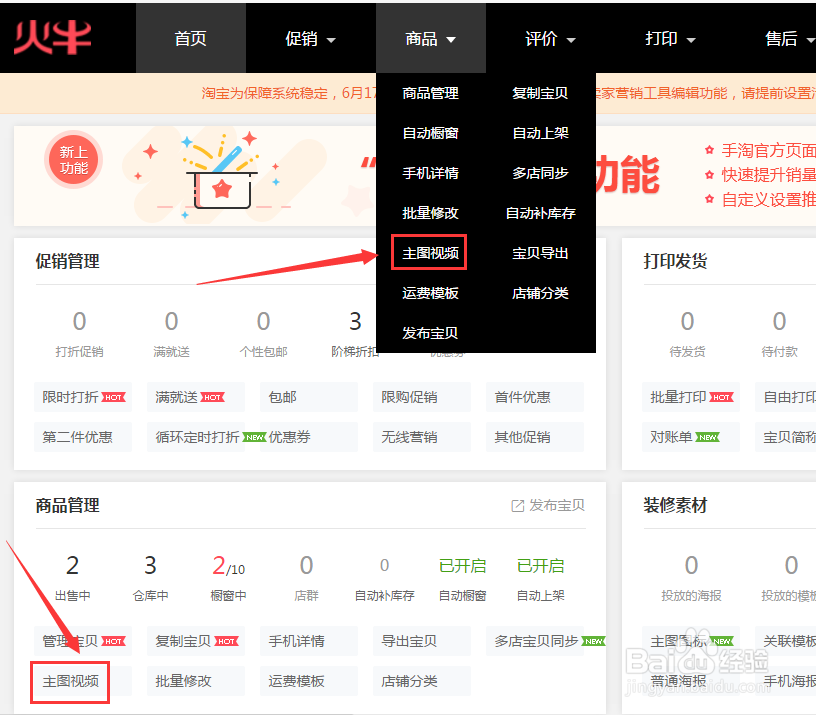The image size is (816, 715).
Task: Click the 打折促销 count
Action: click(x=80, y=322)
